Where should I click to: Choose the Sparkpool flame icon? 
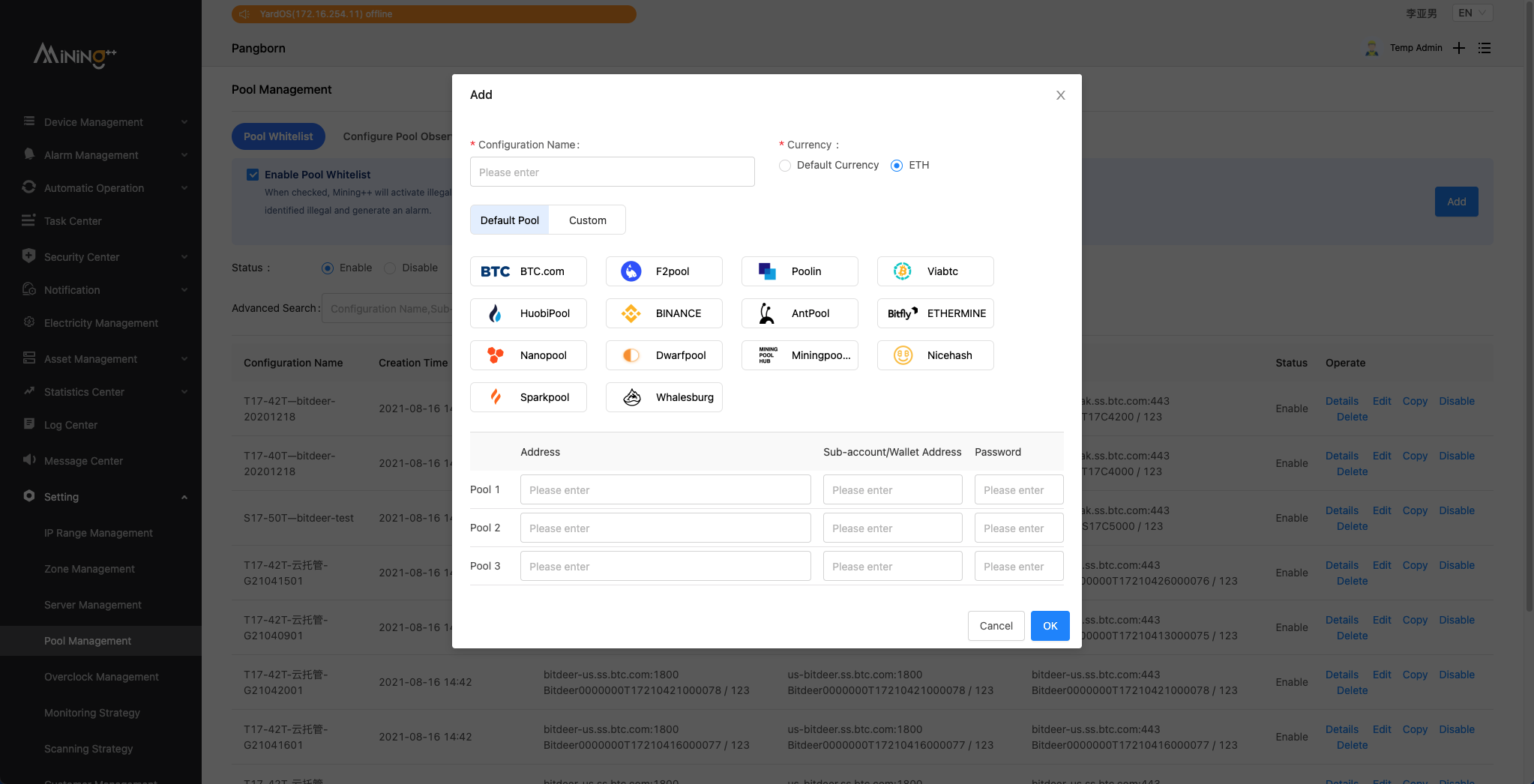tap(495, 397)
